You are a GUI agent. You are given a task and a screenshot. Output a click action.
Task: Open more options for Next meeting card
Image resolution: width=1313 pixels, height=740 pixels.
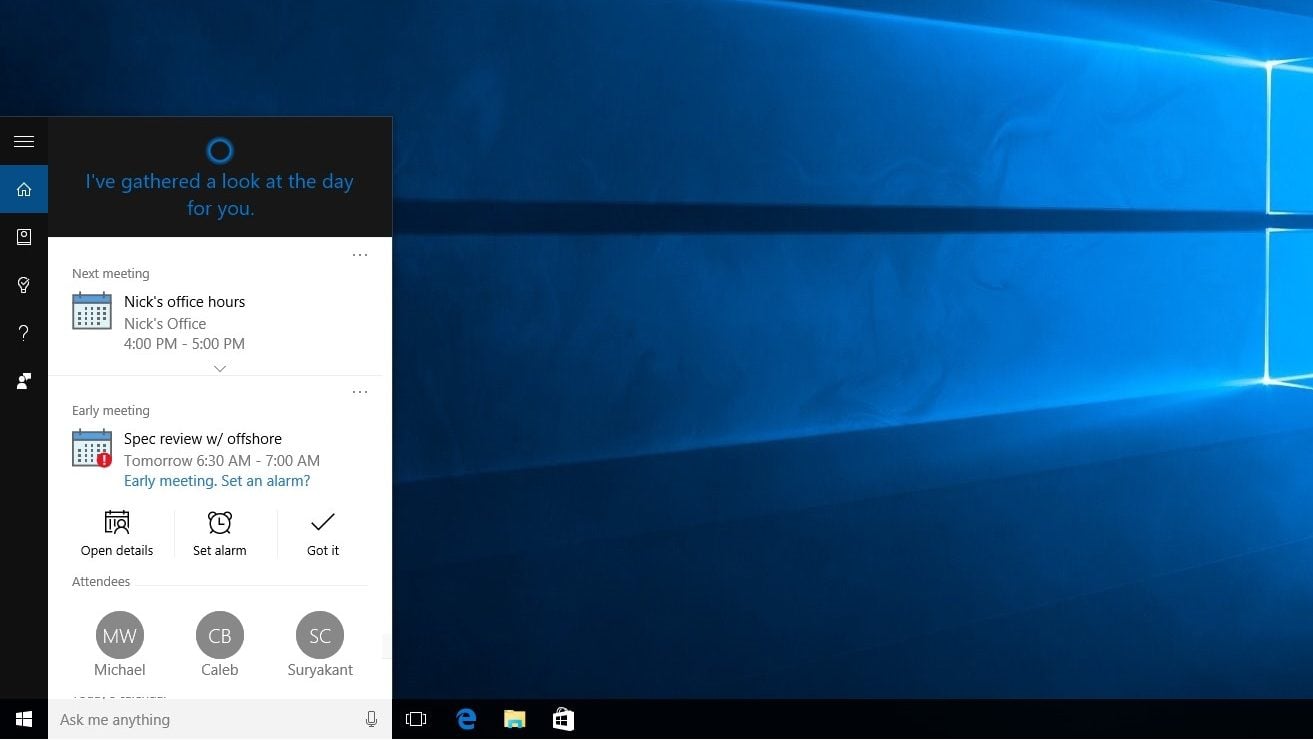coord(360,255)
